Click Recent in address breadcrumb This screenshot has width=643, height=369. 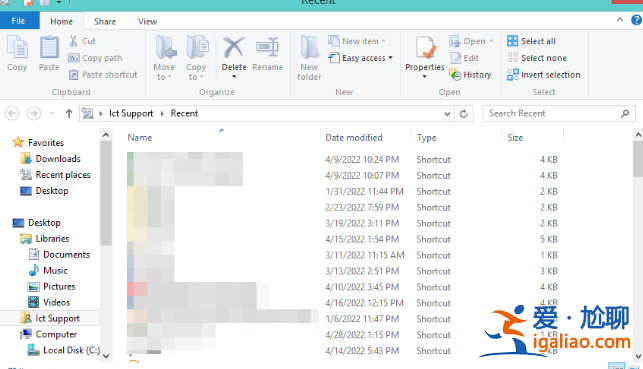(184, 113)
